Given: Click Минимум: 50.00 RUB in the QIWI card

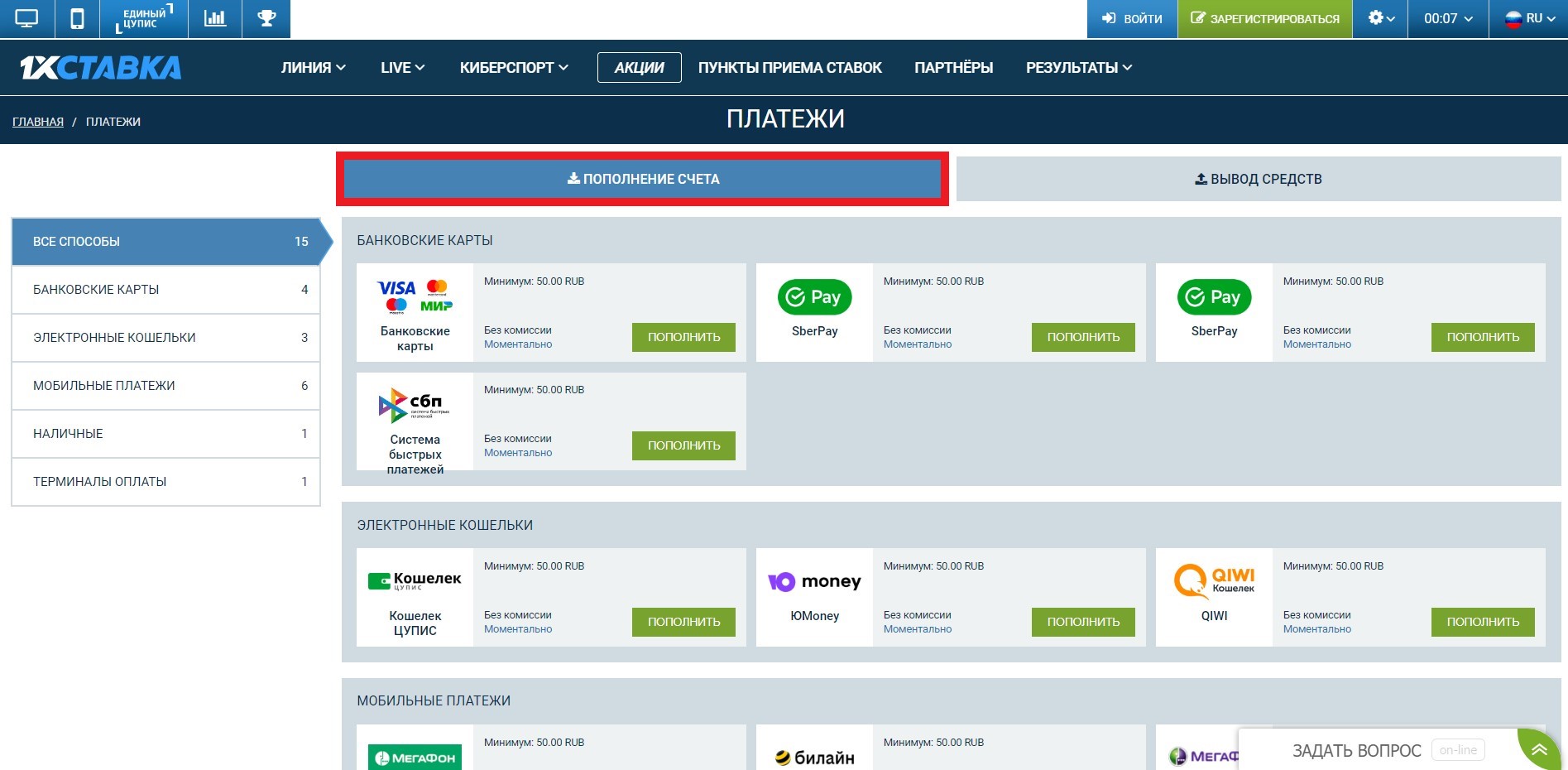Looking at the screenshot, I should [1333, 566].
